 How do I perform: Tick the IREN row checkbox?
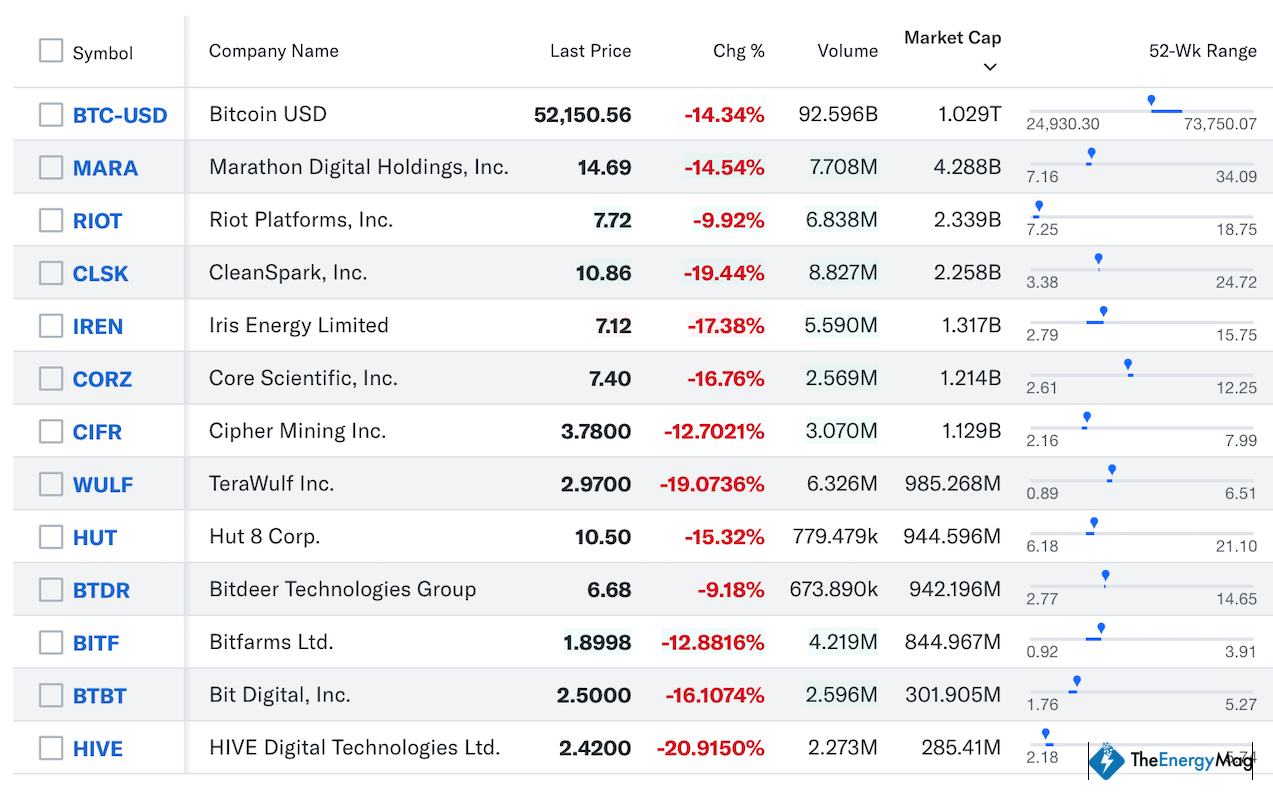[51, 325]
